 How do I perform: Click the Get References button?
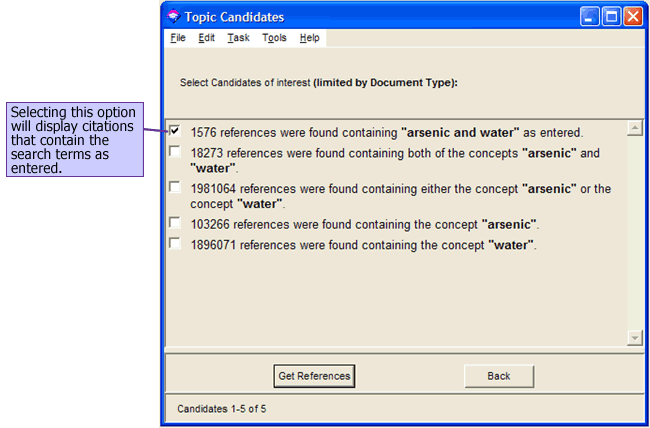tap(314, 376)
